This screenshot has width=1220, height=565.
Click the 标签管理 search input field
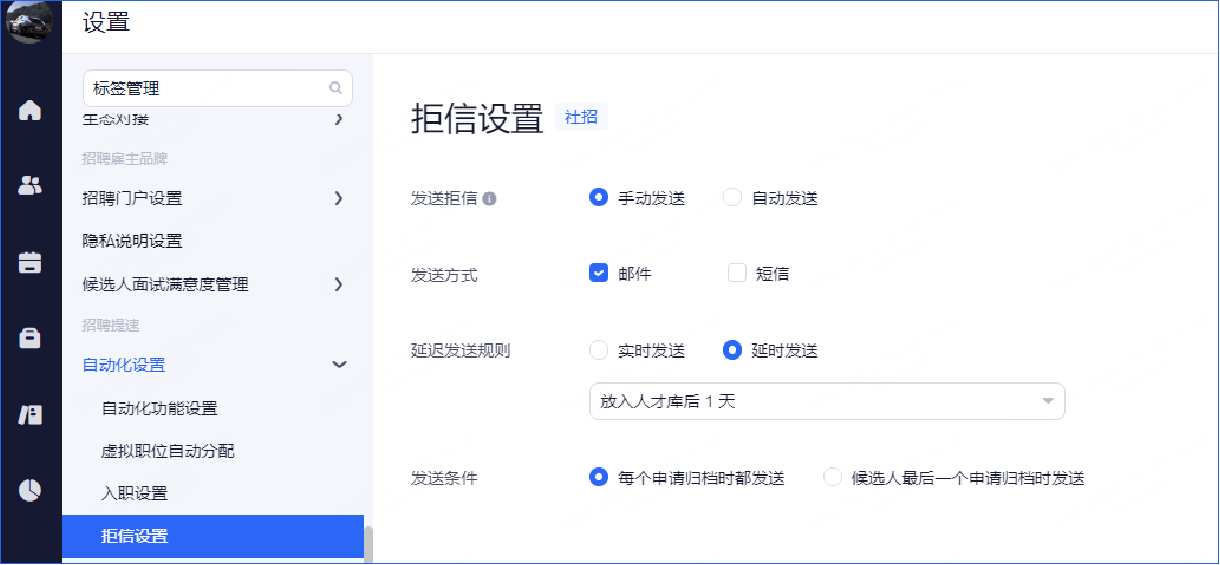(x=217, y=88)
